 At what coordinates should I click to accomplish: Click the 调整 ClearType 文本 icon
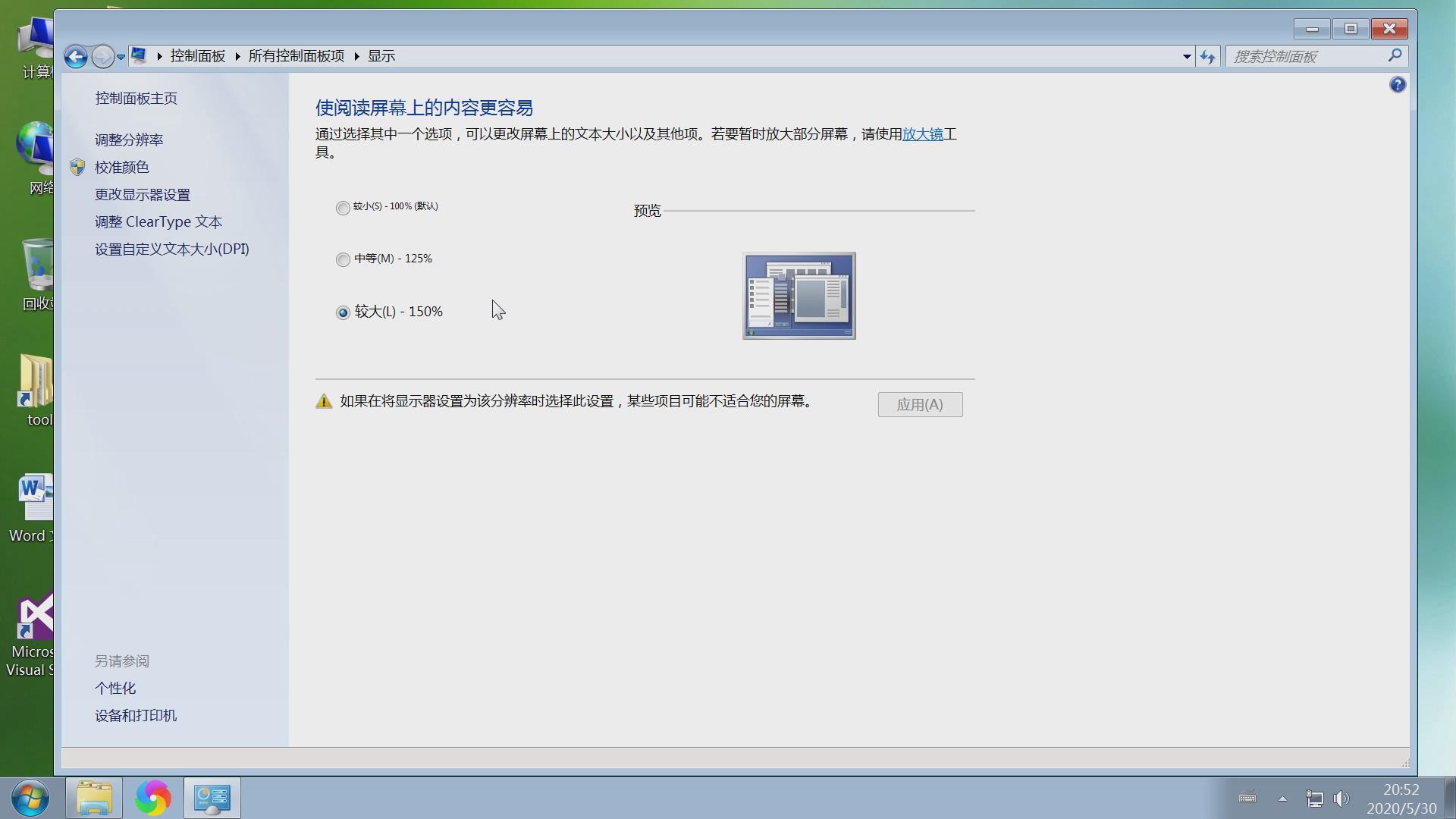coord(158,221)
